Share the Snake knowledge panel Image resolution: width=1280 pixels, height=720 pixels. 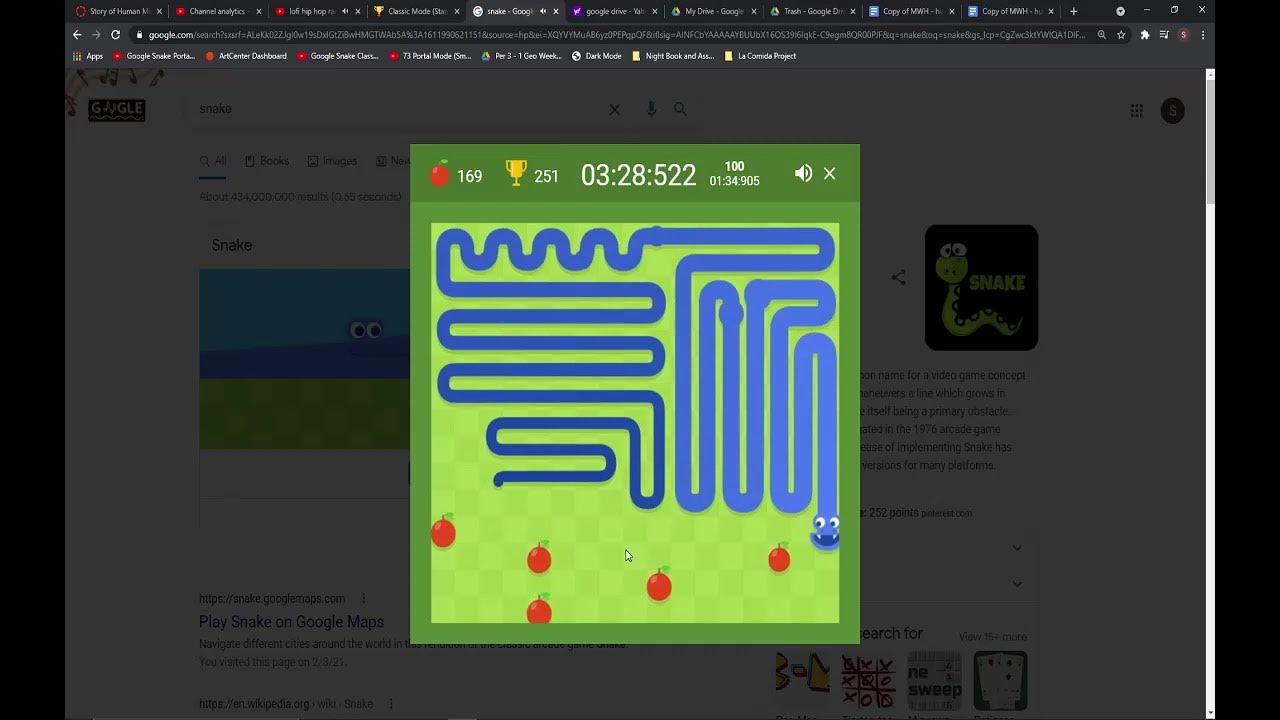point(898,278)
